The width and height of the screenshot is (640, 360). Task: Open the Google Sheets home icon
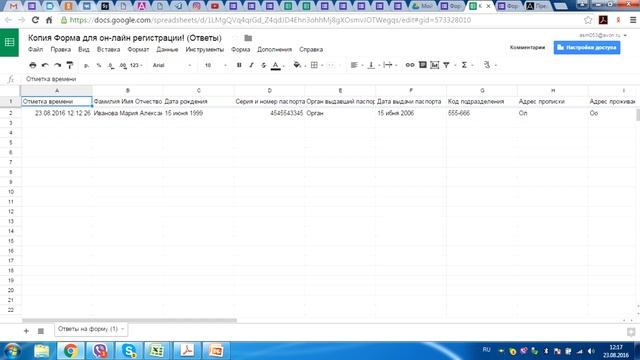point(9,42)
